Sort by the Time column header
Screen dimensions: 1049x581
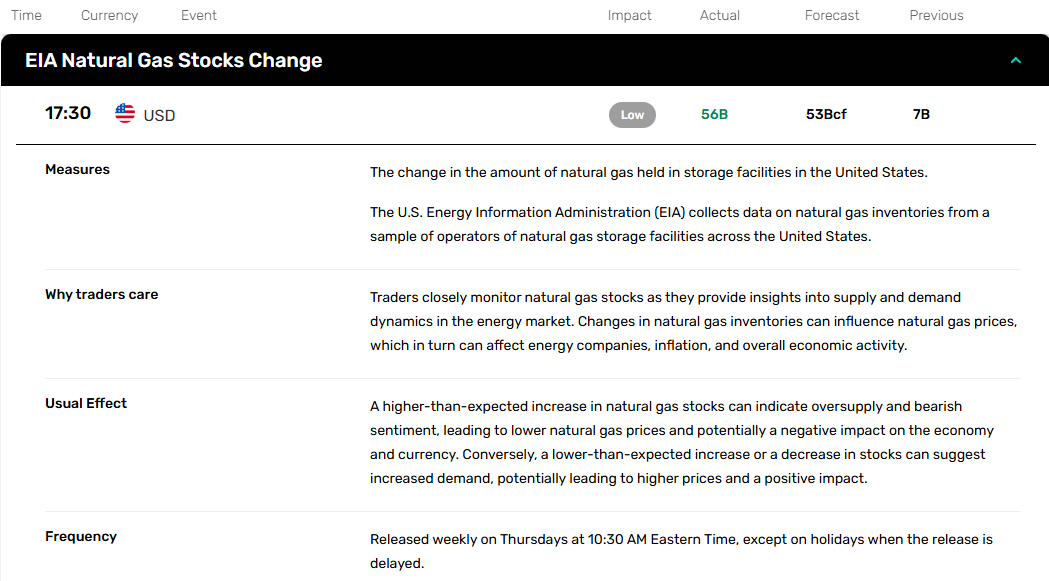pos(26,15)
